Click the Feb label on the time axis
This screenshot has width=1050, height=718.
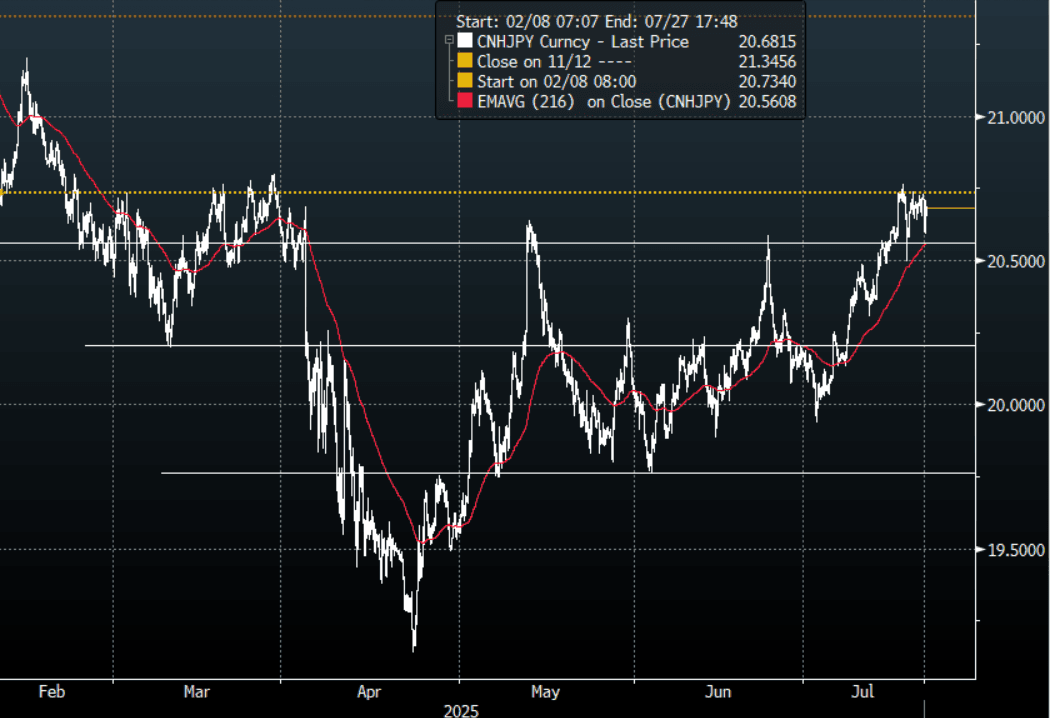pos(52,692)
